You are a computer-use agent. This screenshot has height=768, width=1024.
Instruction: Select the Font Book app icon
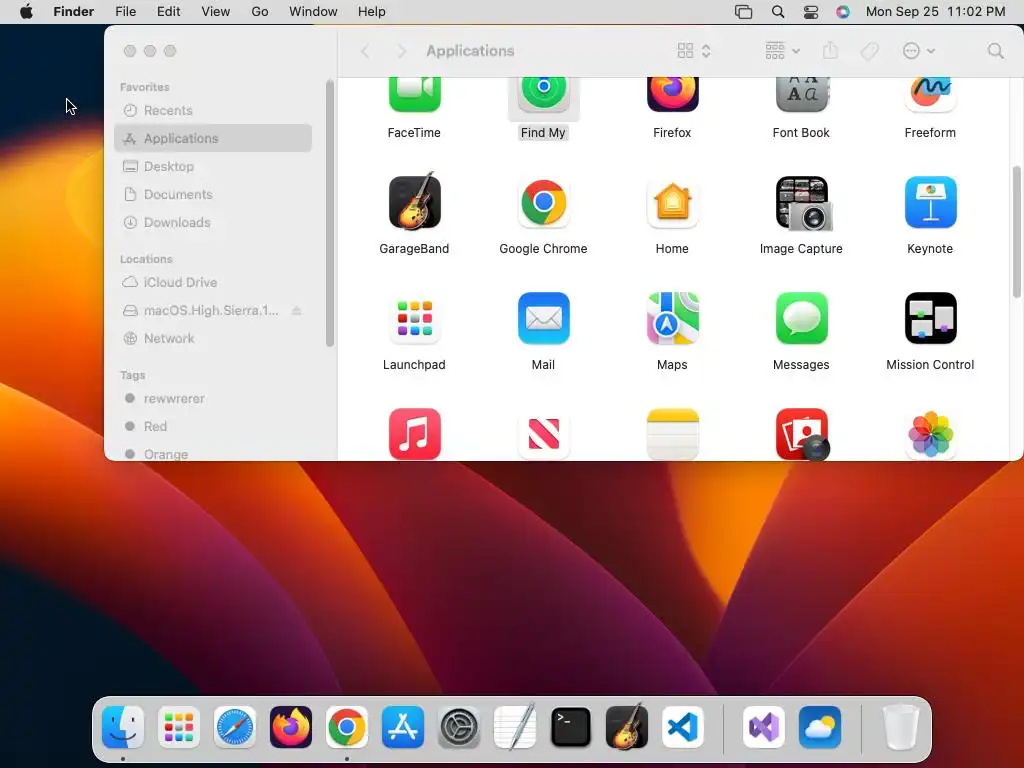coord(801,95)
